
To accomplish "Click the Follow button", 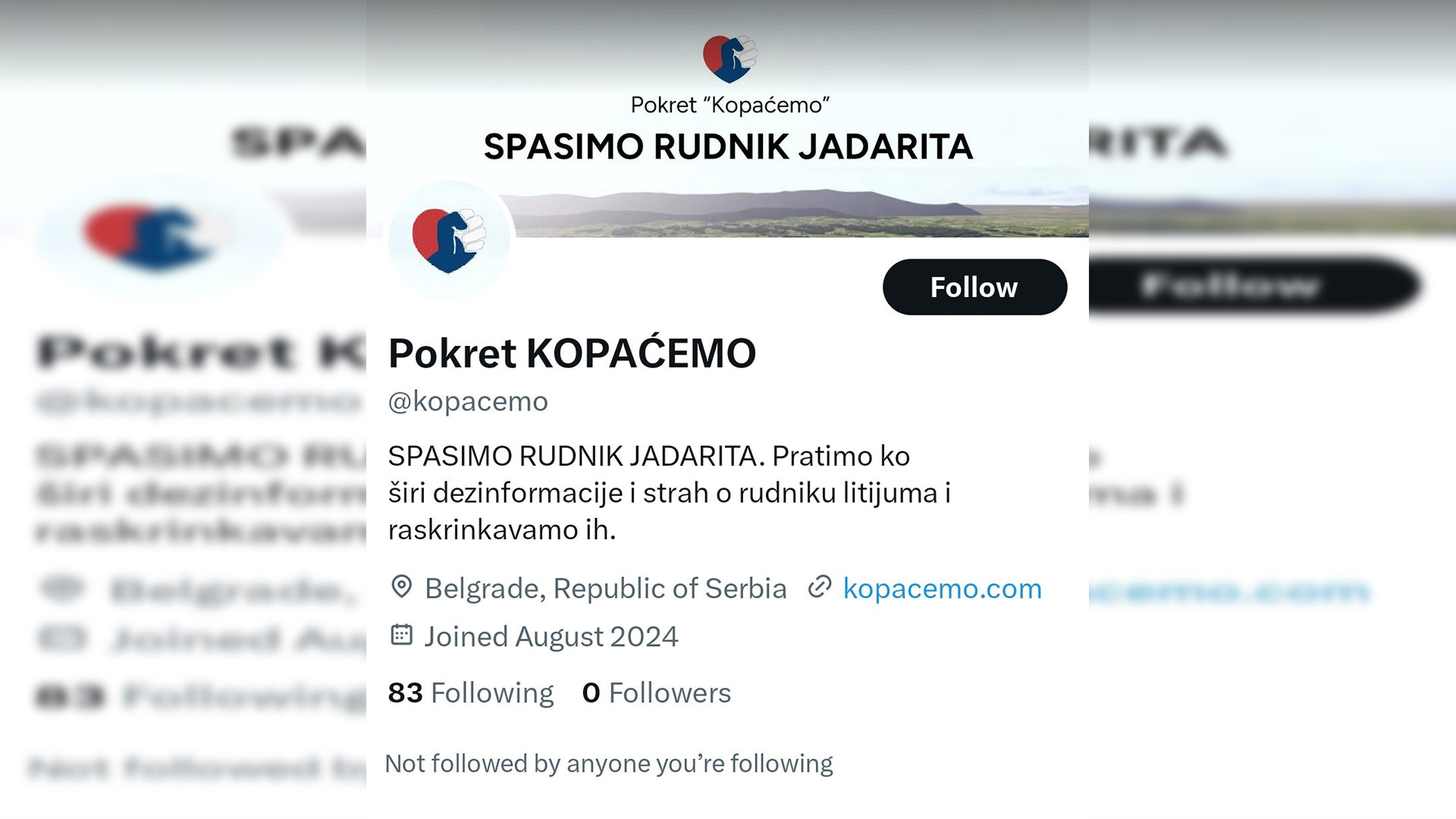I will (x=974, y=287).
